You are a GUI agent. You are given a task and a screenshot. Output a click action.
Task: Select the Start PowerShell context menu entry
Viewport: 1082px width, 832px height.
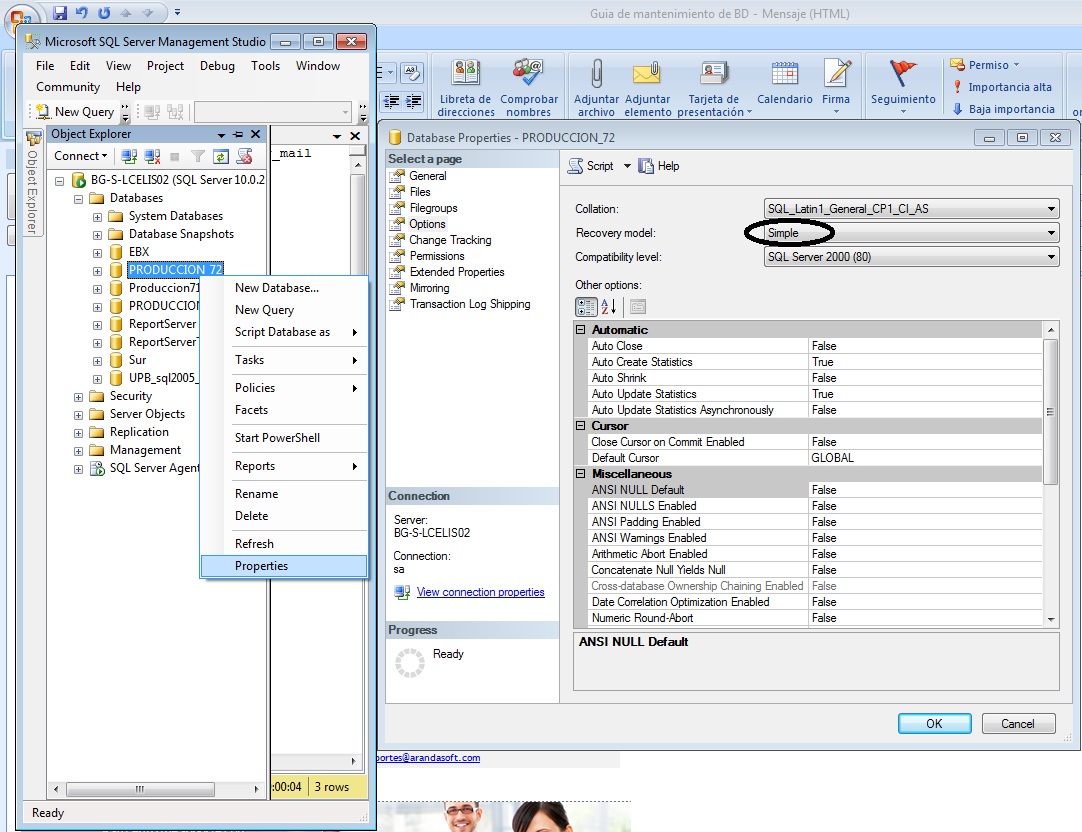[284, 438]
